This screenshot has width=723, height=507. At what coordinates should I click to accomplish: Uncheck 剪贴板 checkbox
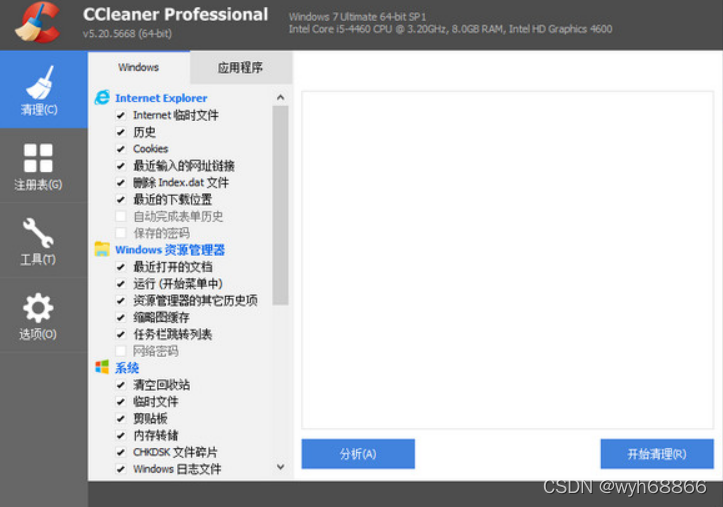(x=121, y=419)
